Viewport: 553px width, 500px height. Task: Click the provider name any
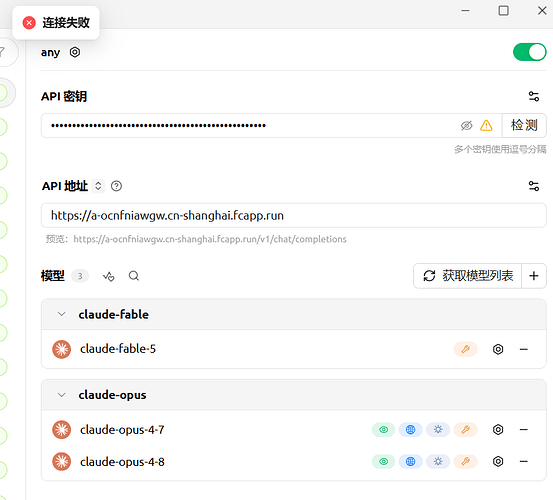pyautogui.click(x=50, y=53)
